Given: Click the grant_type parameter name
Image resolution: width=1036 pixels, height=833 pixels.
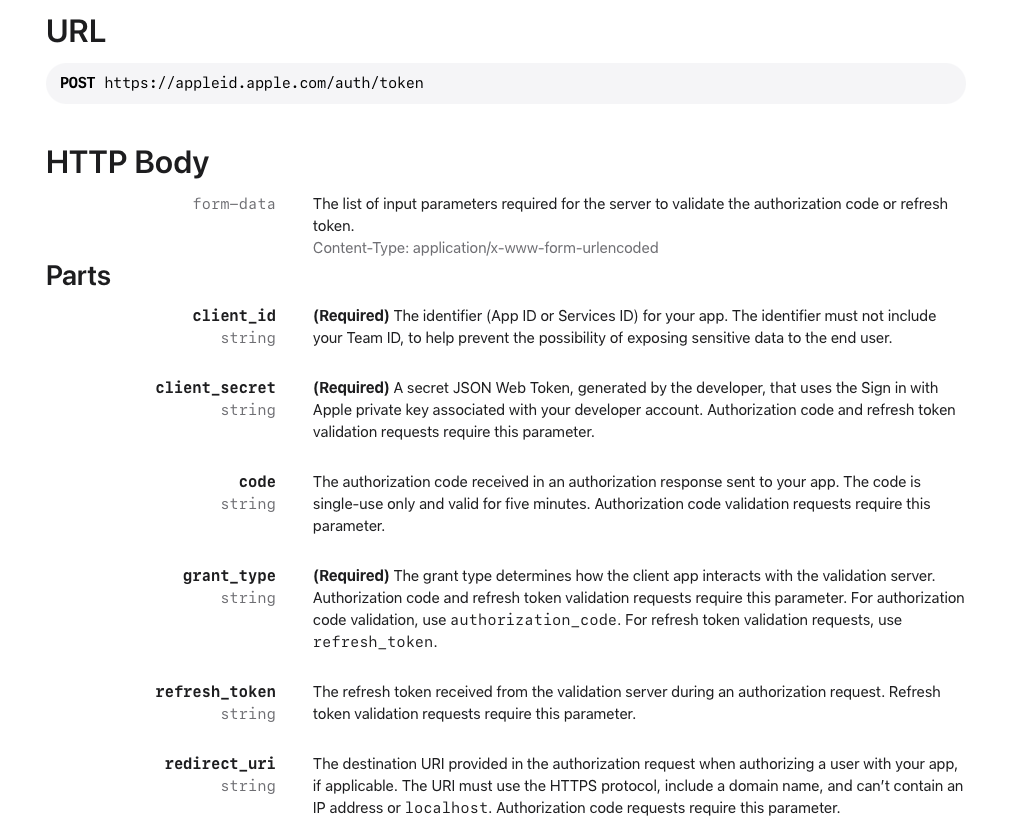Looking at the screenshot, I should [229, 576].
